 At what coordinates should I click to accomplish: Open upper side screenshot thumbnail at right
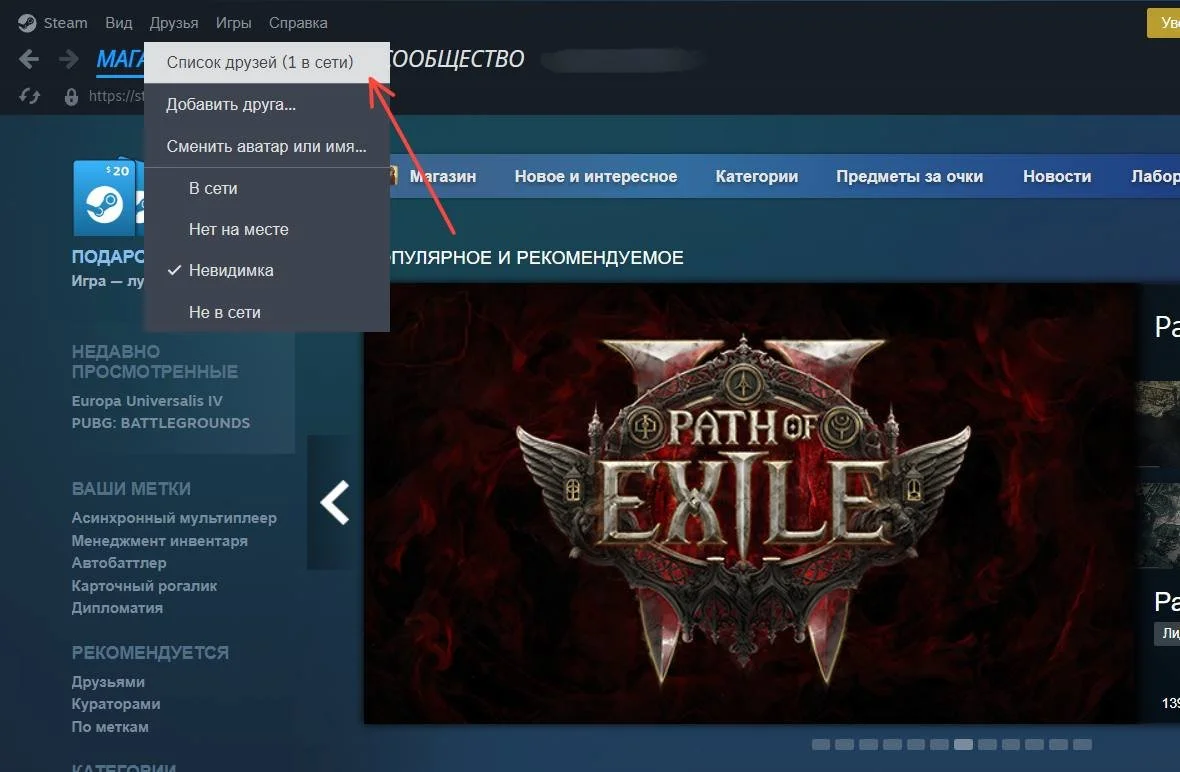tap(1157, 423)
